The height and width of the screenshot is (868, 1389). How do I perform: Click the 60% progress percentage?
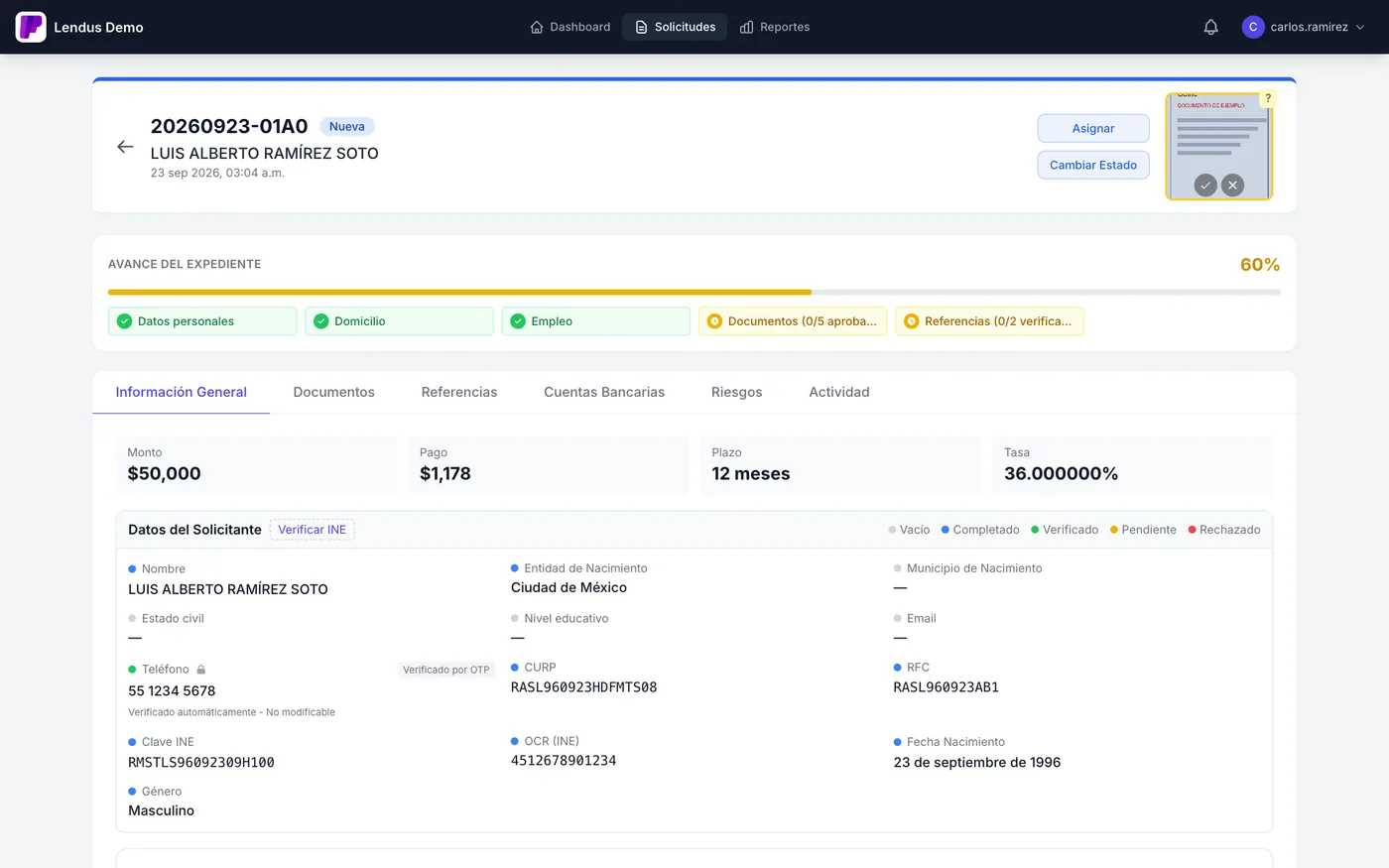tap(1260, 265)
